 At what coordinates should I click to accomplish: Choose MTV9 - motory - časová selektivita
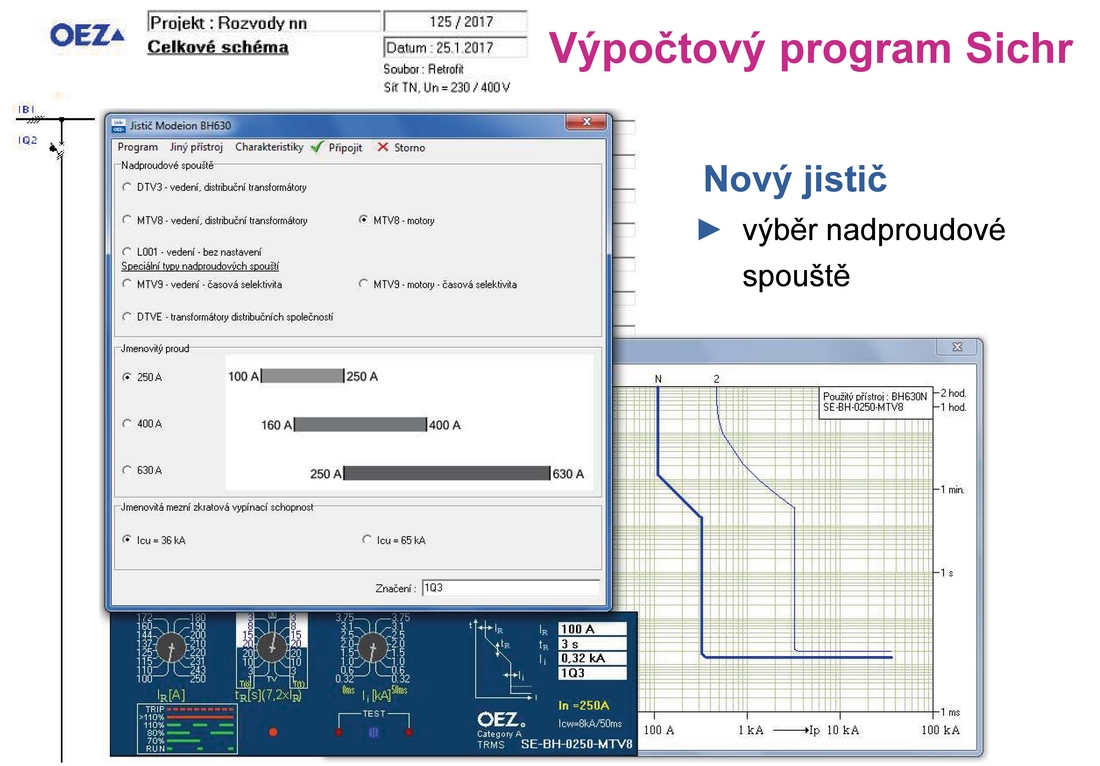point(363,284)
